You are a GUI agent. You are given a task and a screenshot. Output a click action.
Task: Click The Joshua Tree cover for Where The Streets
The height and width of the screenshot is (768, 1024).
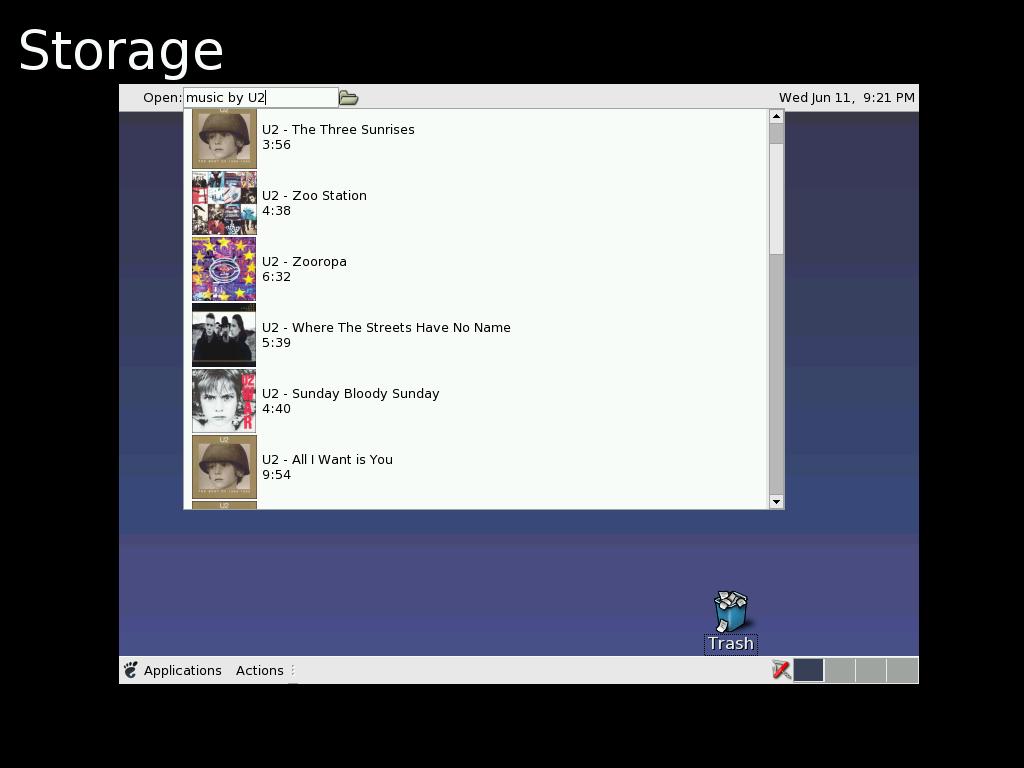point(224,335)
